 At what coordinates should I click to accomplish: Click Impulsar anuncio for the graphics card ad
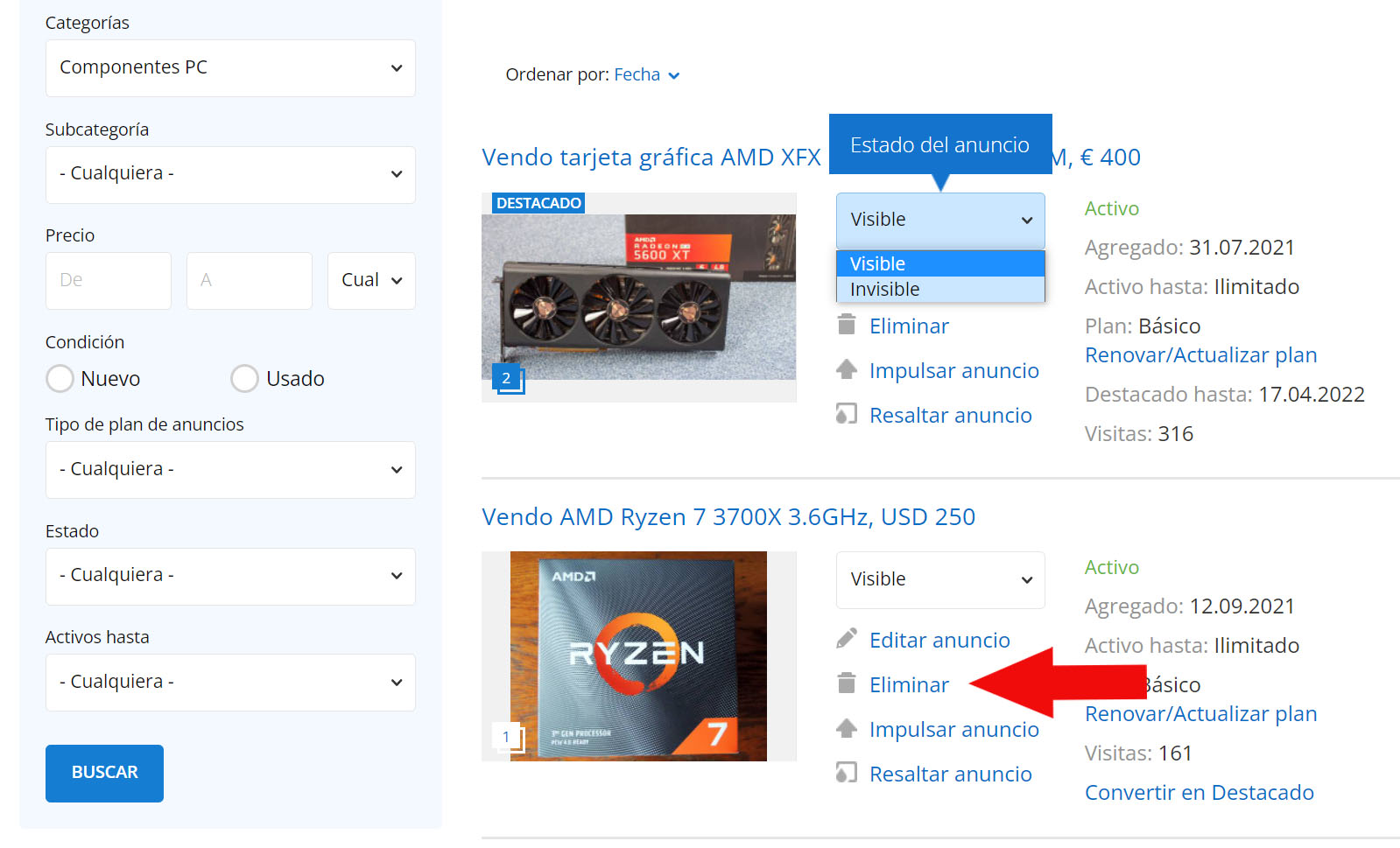pyautogui.click(x=954, y=371)
